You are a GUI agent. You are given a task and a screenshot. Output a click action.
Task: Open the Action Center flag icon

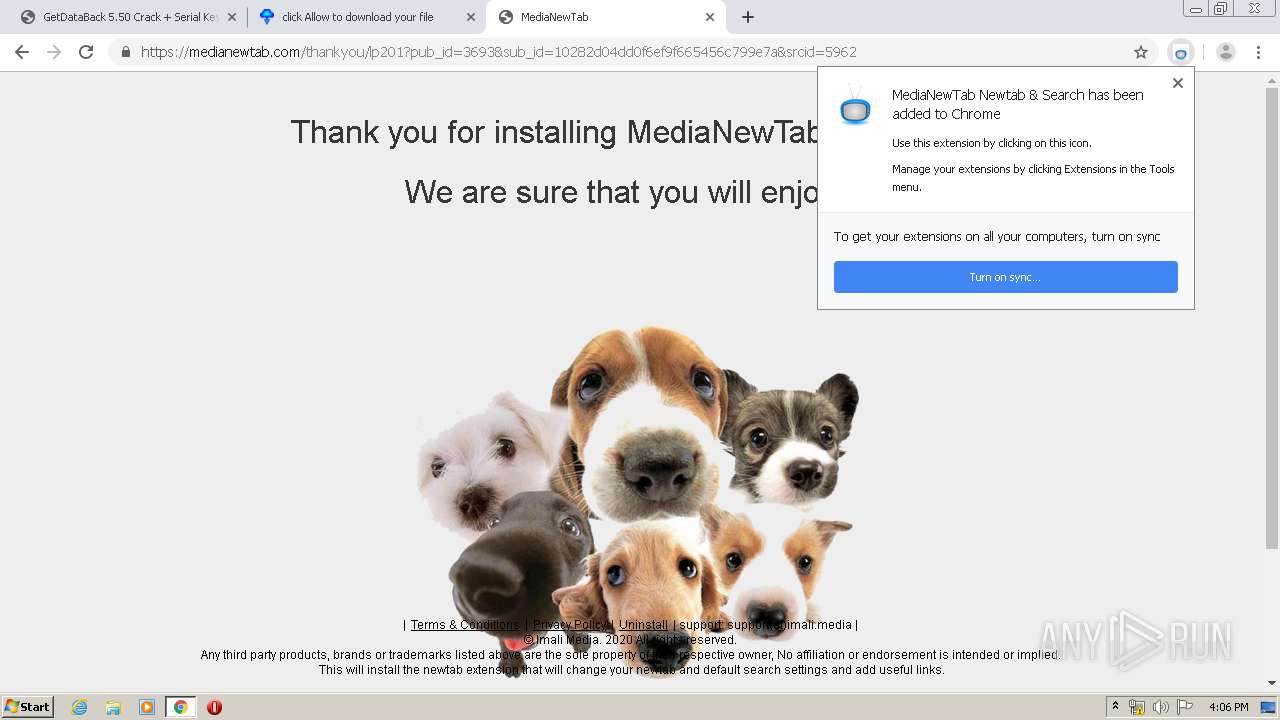[1185, 707]
